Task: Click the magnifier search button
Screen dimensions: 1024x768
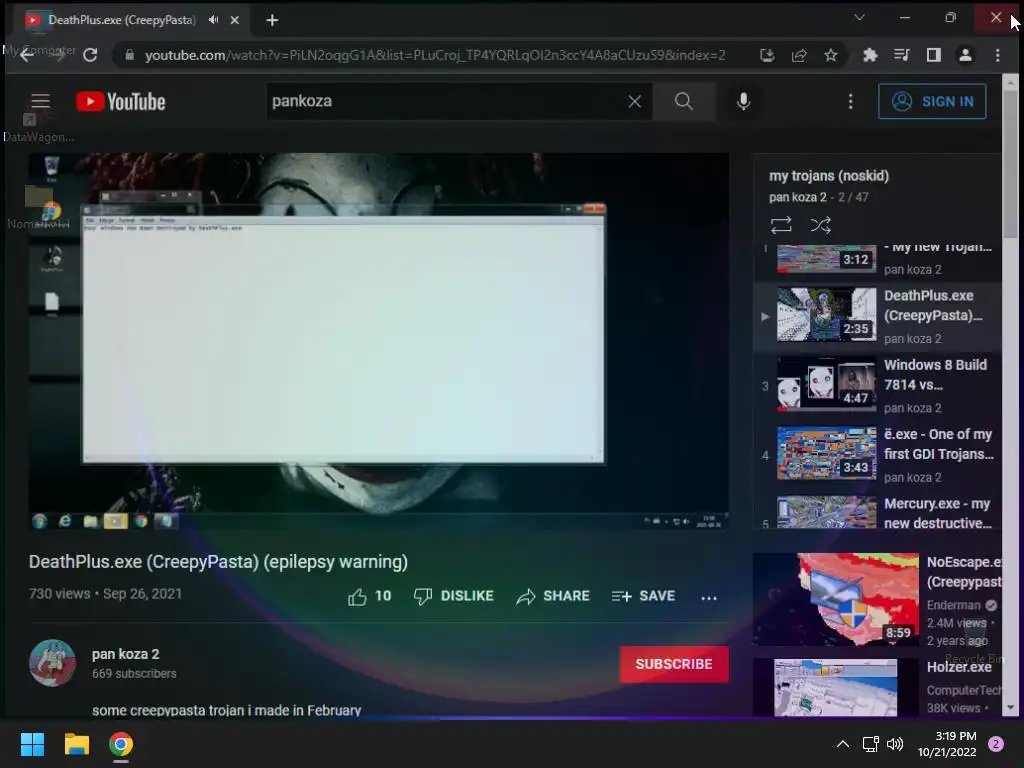Action: tap(684, 101)
